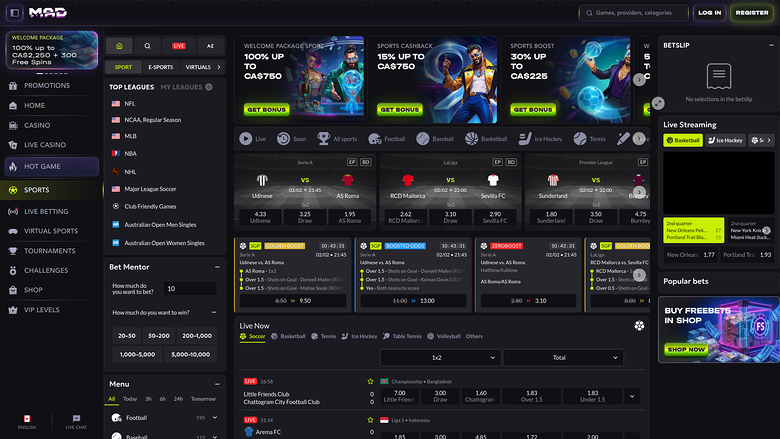Select the Football helmet sport filter
The width and height of the screenshot is (780, 439).
tap(387, 139)
